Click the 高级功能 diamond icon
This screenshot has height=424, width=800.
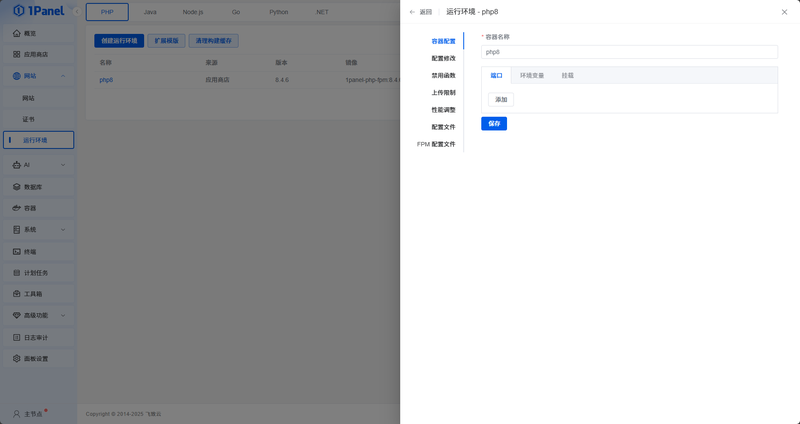[16, 315]
